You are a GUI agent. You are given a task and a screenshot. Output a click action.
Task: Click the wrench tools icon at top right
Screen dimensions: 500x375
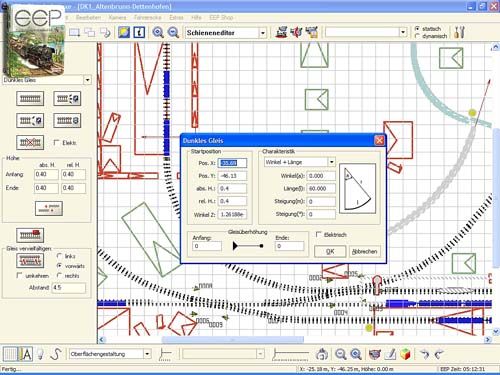[459, 32]
